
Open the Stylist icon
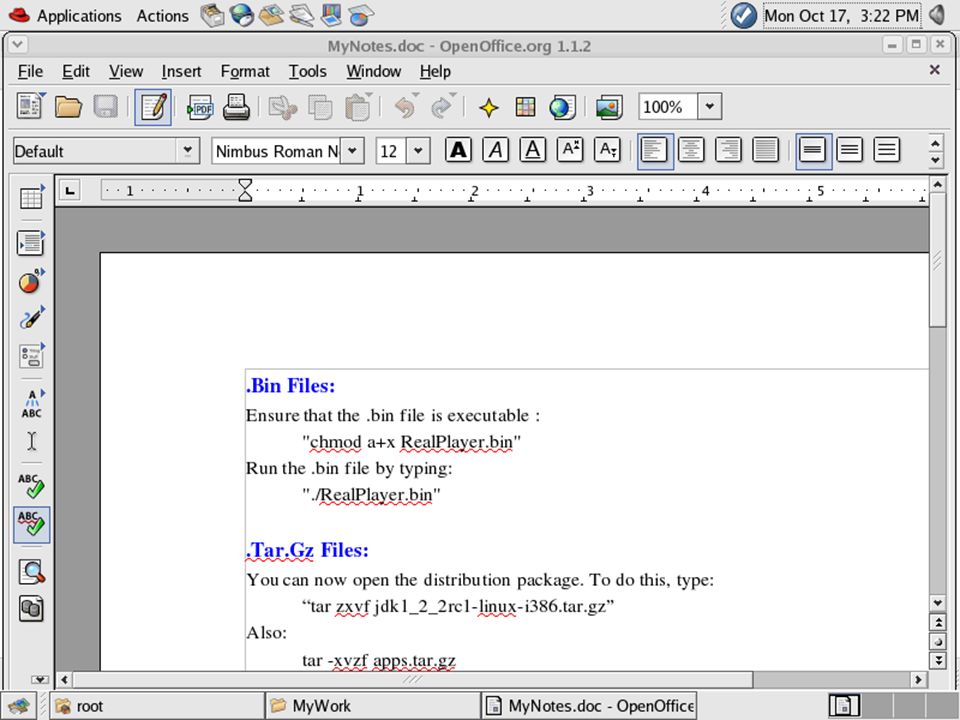tap(525, 107)
